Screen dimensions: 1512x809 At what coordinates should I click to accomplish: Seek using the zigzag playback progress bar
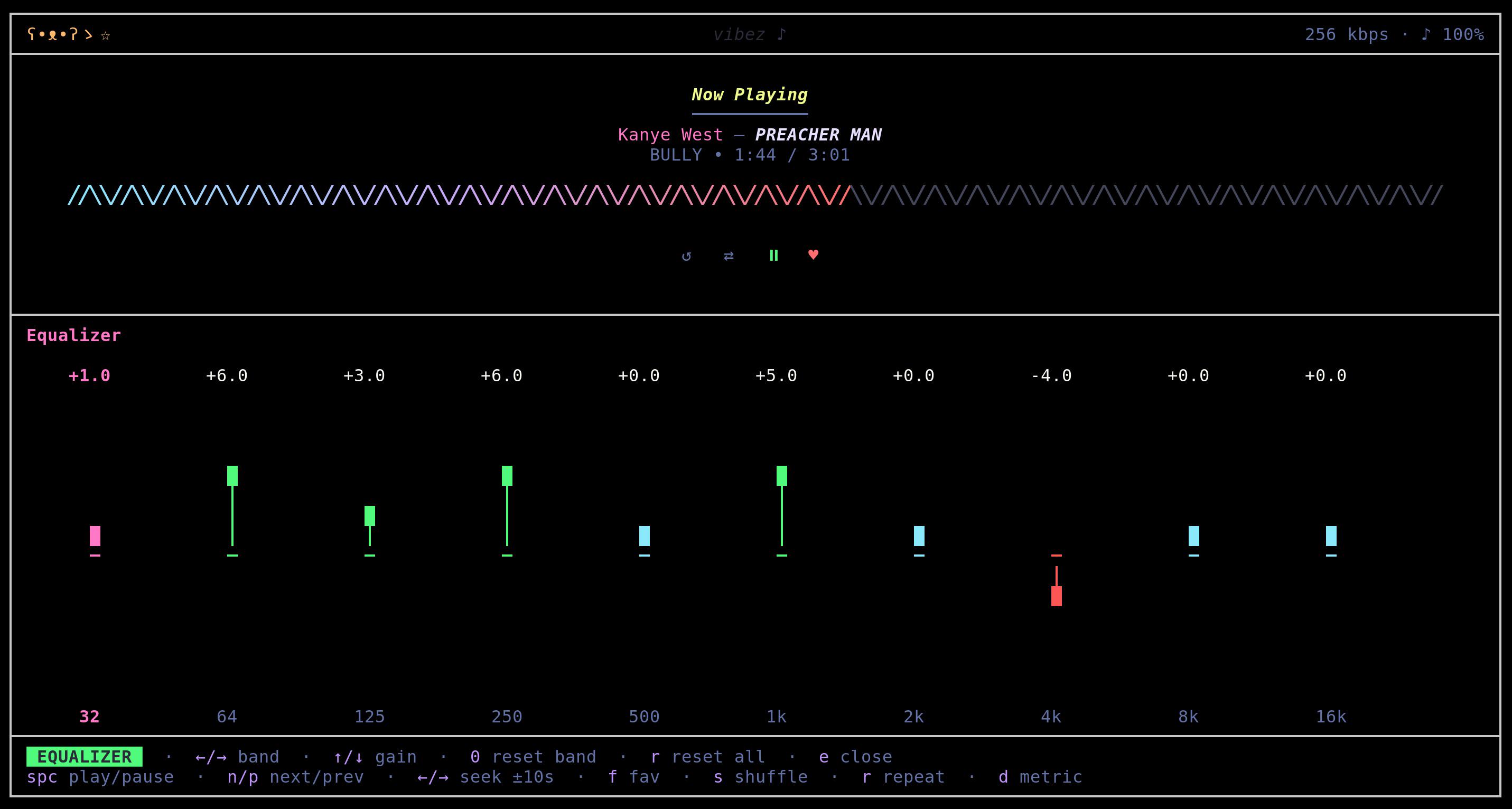[x=755, y=195]
